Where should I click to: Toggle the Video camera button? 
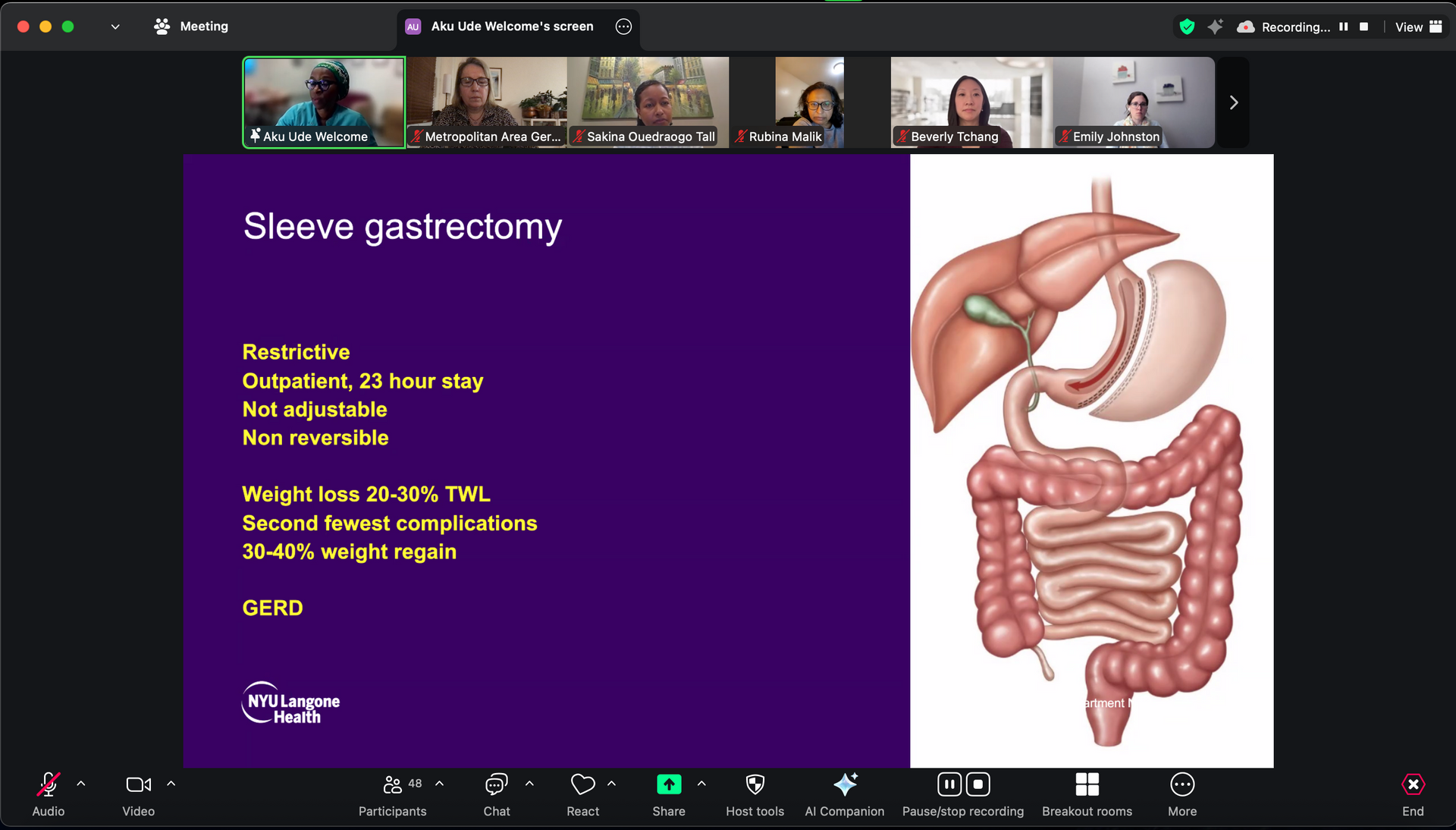pyautogui.click(x=138, y=785)
